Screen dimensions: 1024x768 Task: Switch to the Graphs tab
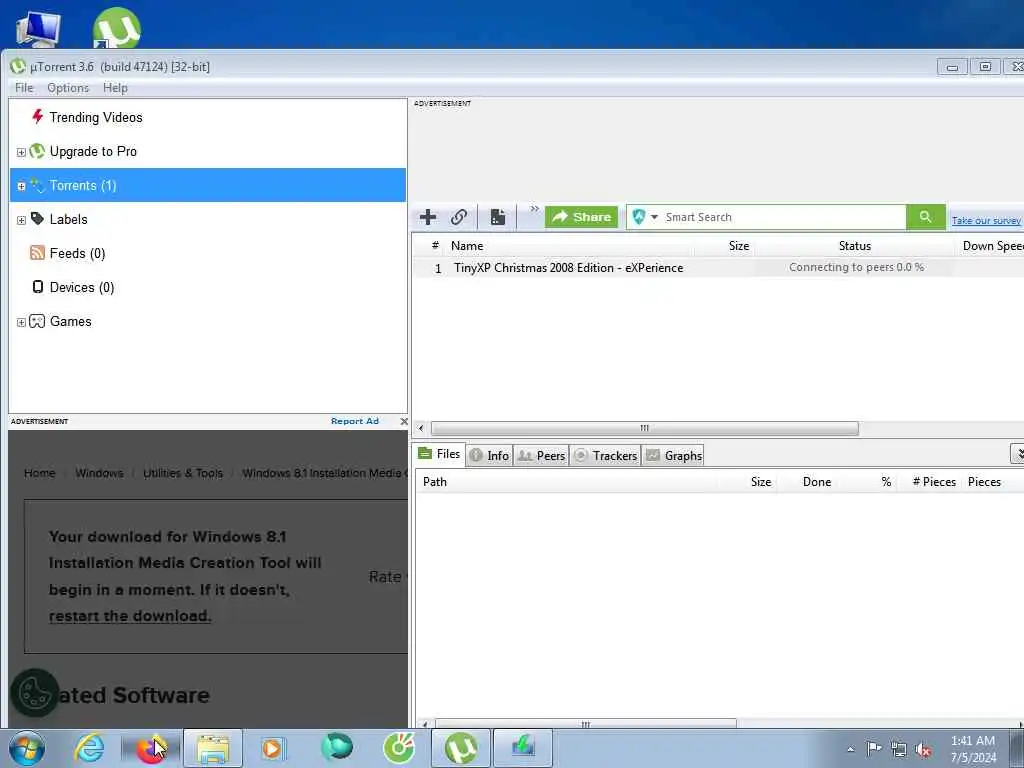click(x=674, y=456)
